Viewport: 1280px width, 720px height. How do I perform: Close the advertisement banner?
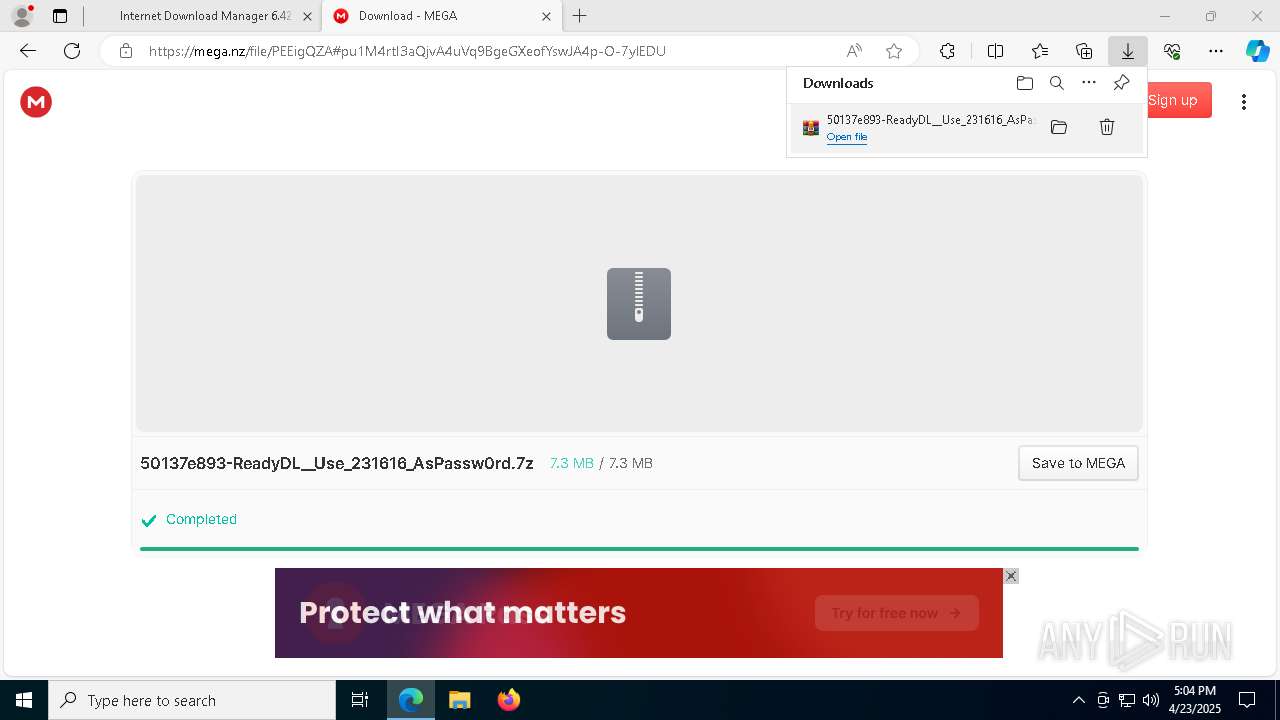pos(1011,576)
